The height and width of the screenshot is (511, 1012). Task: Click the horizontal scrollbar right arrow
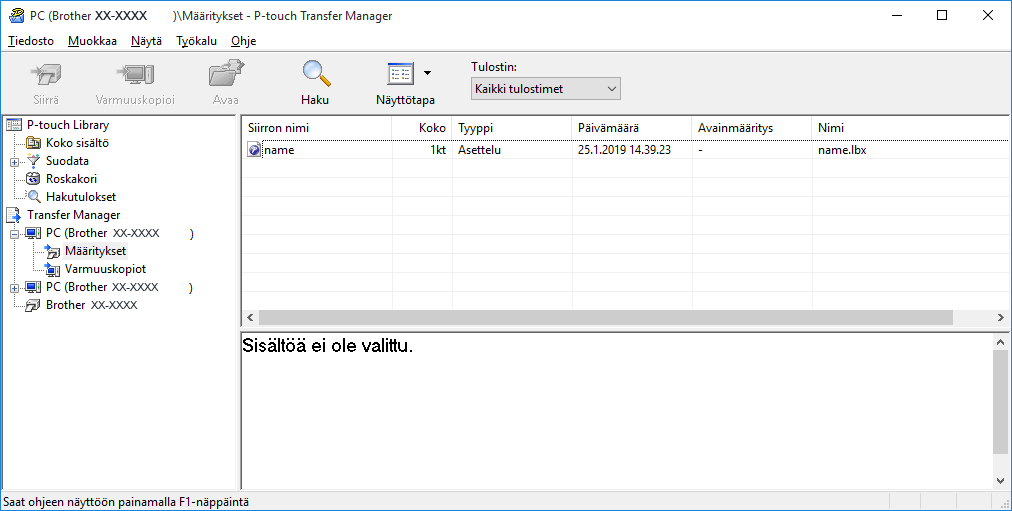[x=1000, y=317]
